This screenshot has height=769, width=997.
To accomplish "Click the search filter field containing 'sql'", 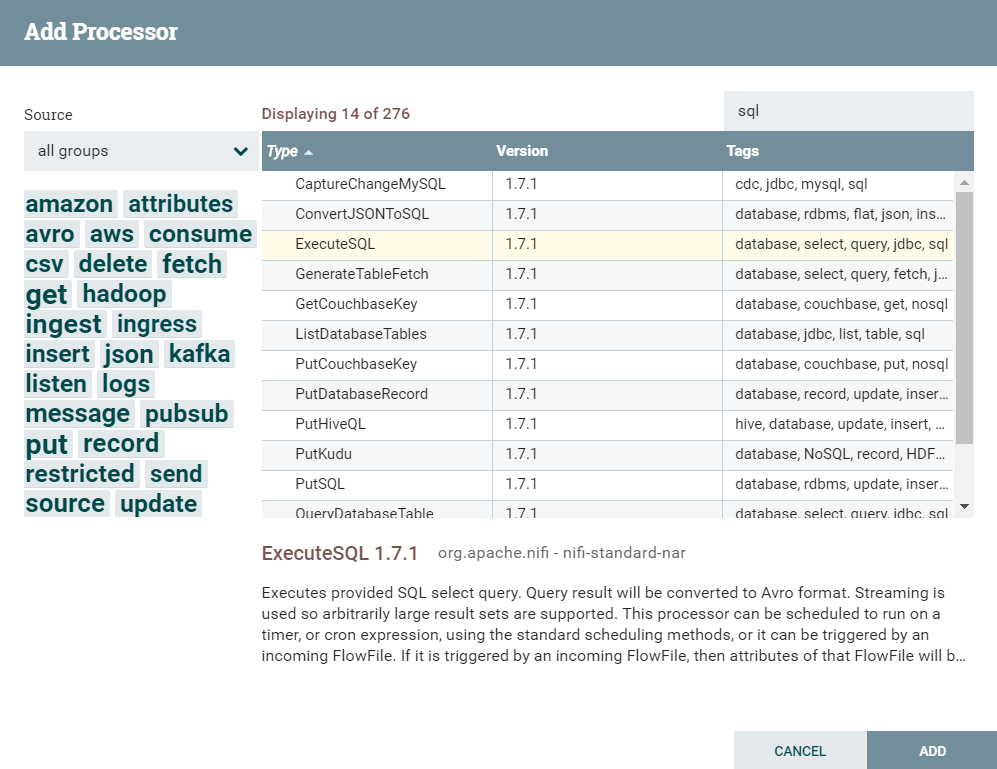I will [x=848, y=110].
